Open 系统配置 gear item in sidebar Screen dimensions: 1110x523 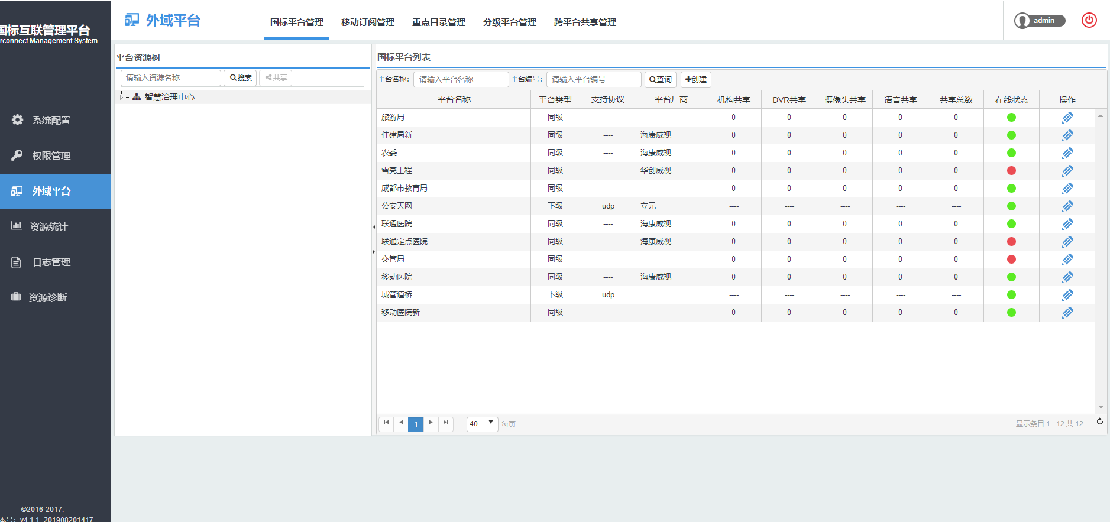click(x=55, y=120)
